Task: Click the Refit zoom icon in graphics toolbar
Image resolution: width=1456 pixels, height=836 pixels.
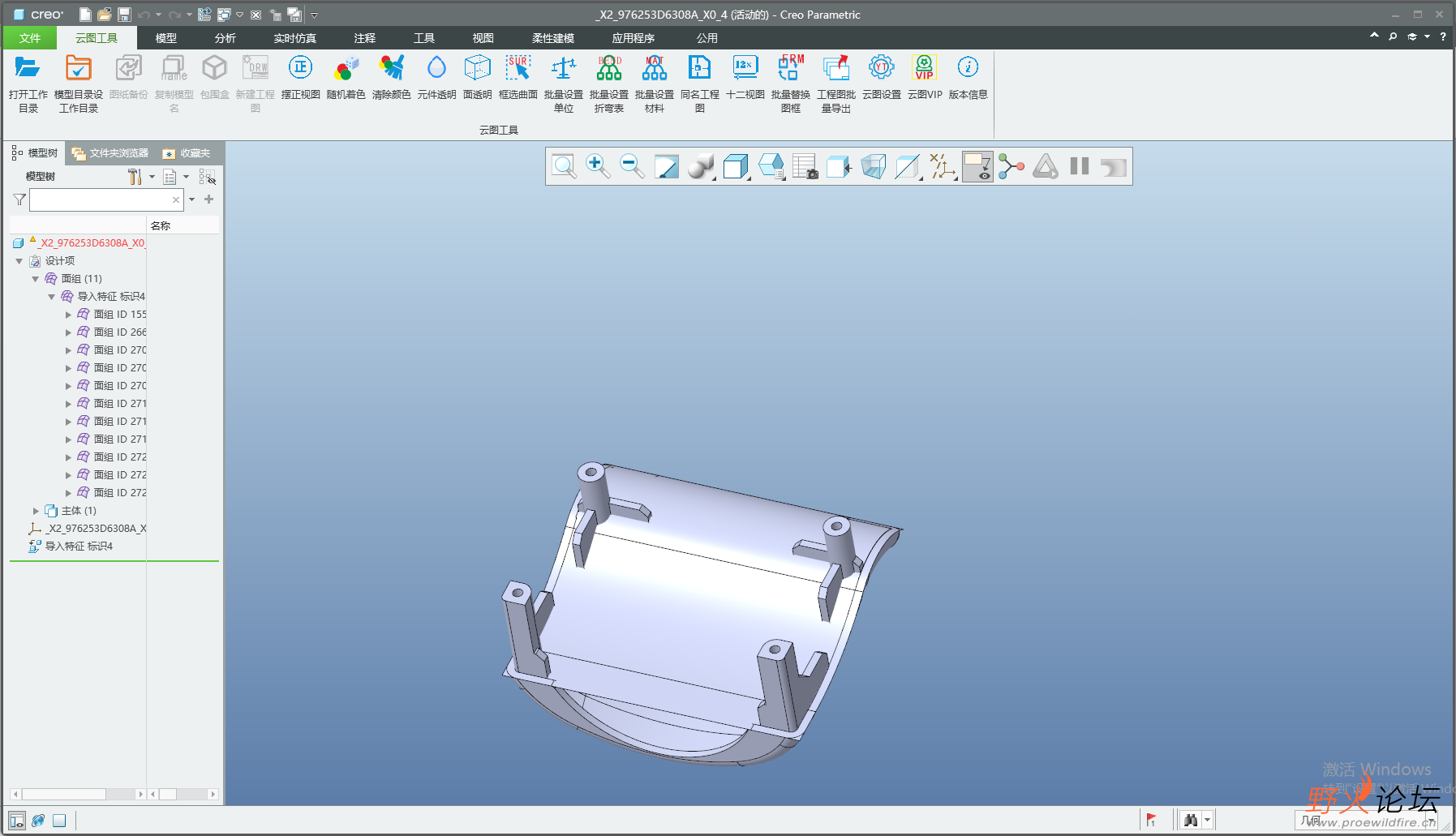Action: coord(564,166)
